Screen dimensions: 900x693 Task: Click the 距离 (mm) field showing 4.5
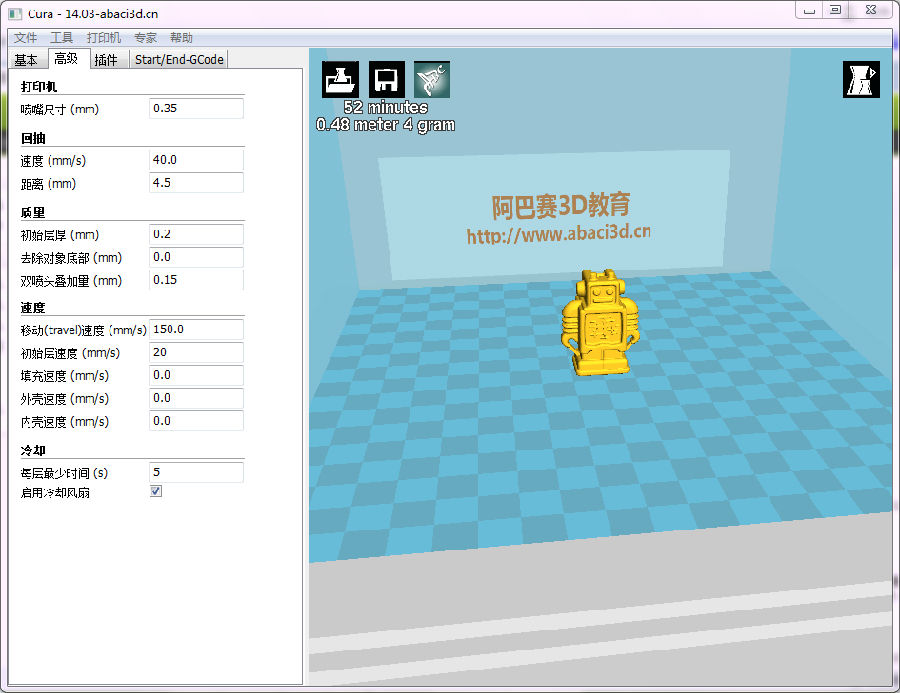196,183
